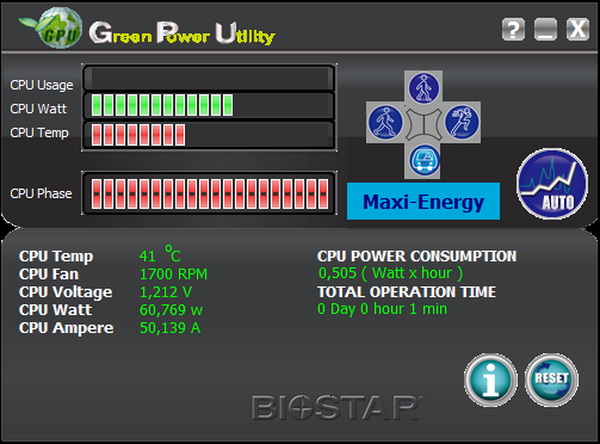Click the 1,212 V voltage value
Screen dimensions: 600x444
[165, 292]
